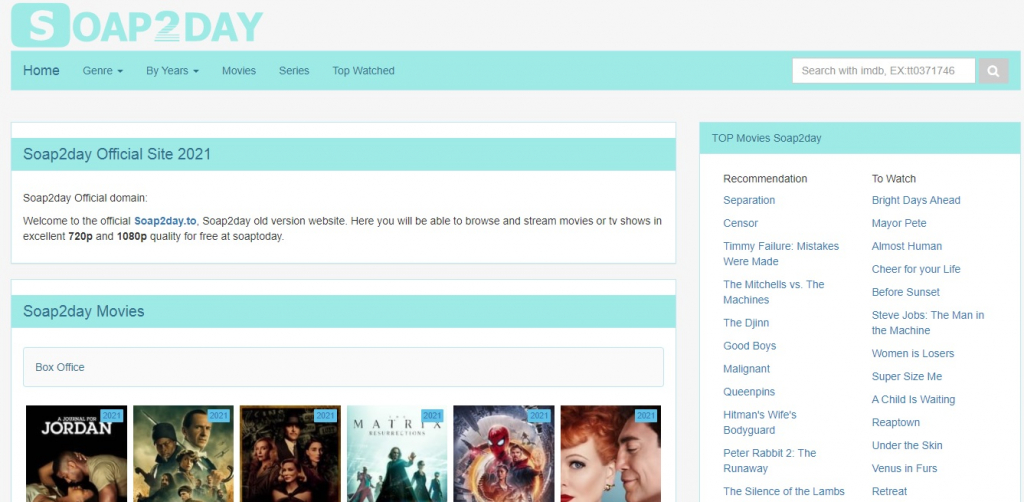This screenshot has height=502, width=1024.
Task: Open the Movies section
Action: point(239,71)
